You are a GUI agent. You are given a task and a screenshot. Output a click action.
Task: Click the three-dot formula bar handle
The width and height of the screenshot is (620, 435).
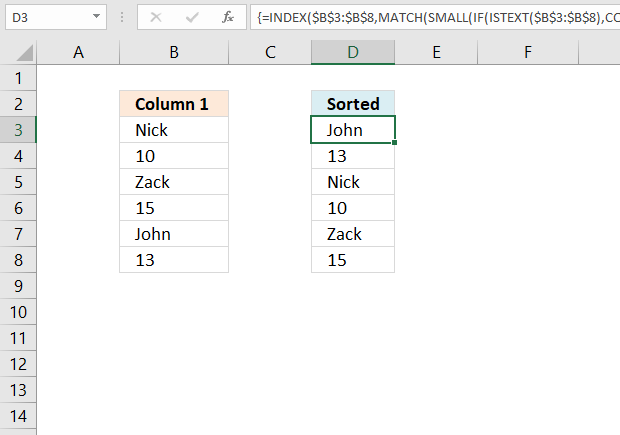click(x=122, y=17)
